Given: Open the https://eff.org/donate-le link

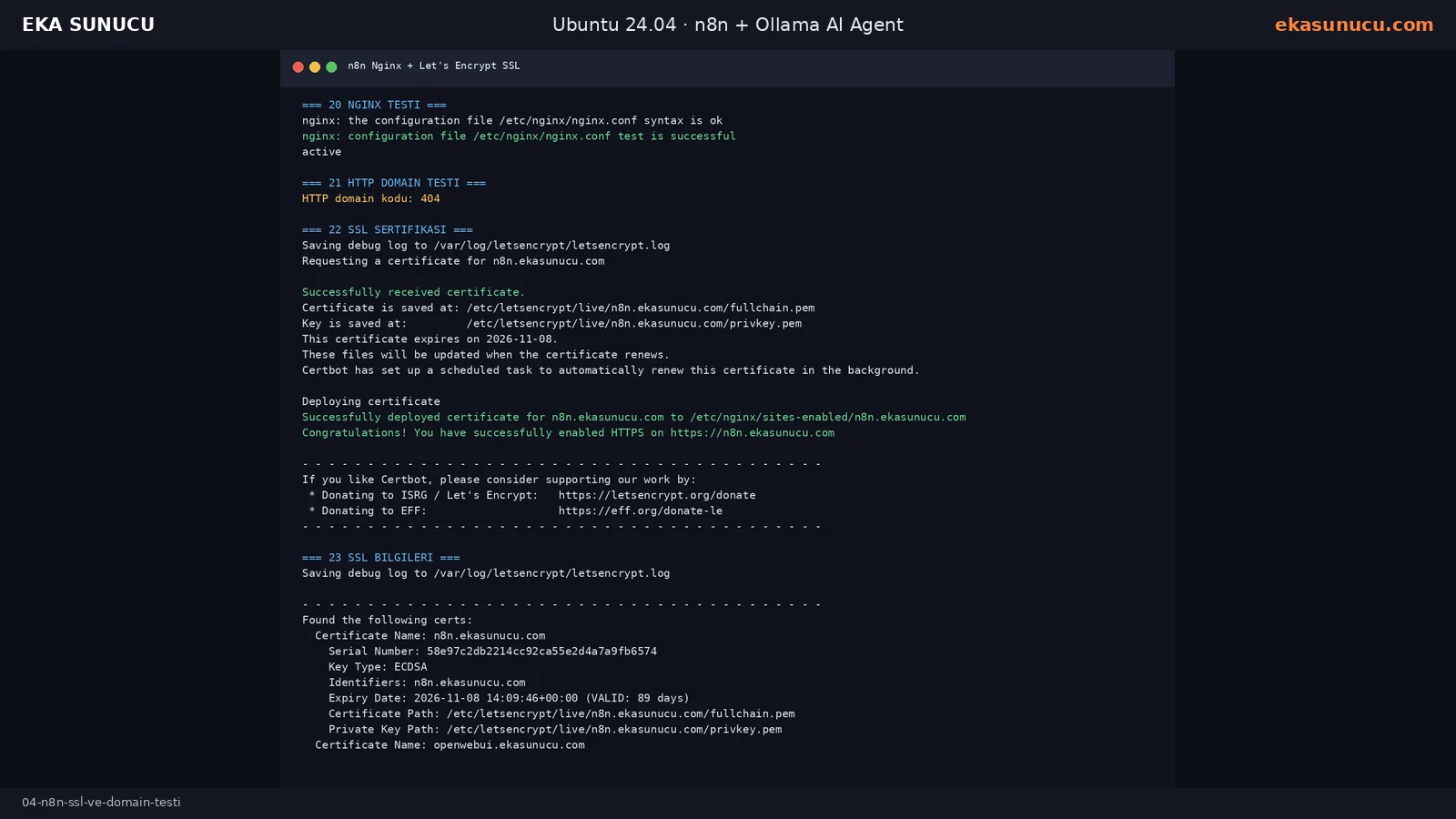Looking at the screenshot, I should pyautogui.click(x=641, y=511).
